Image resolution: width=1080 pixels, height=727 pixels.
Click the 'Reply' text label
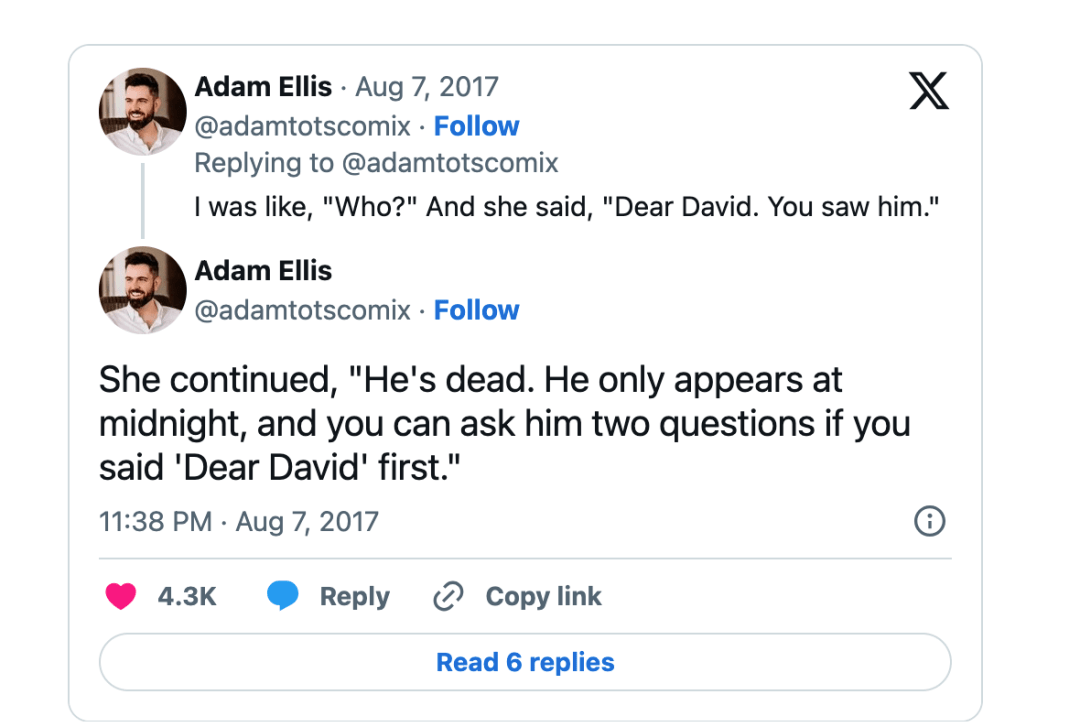coord(354,597)
